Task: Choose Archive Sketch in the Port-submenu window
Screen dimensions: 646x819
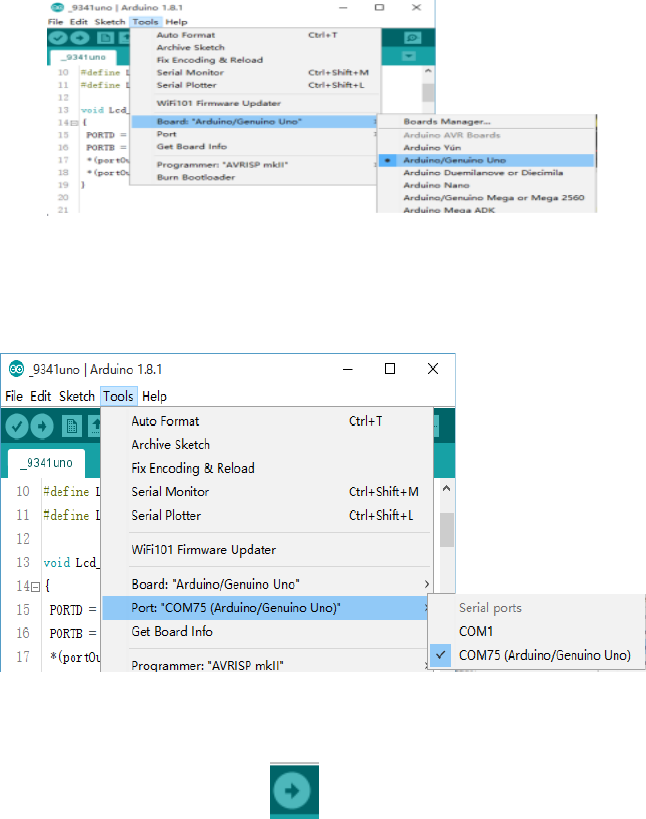Action: [x=266, y=444]
